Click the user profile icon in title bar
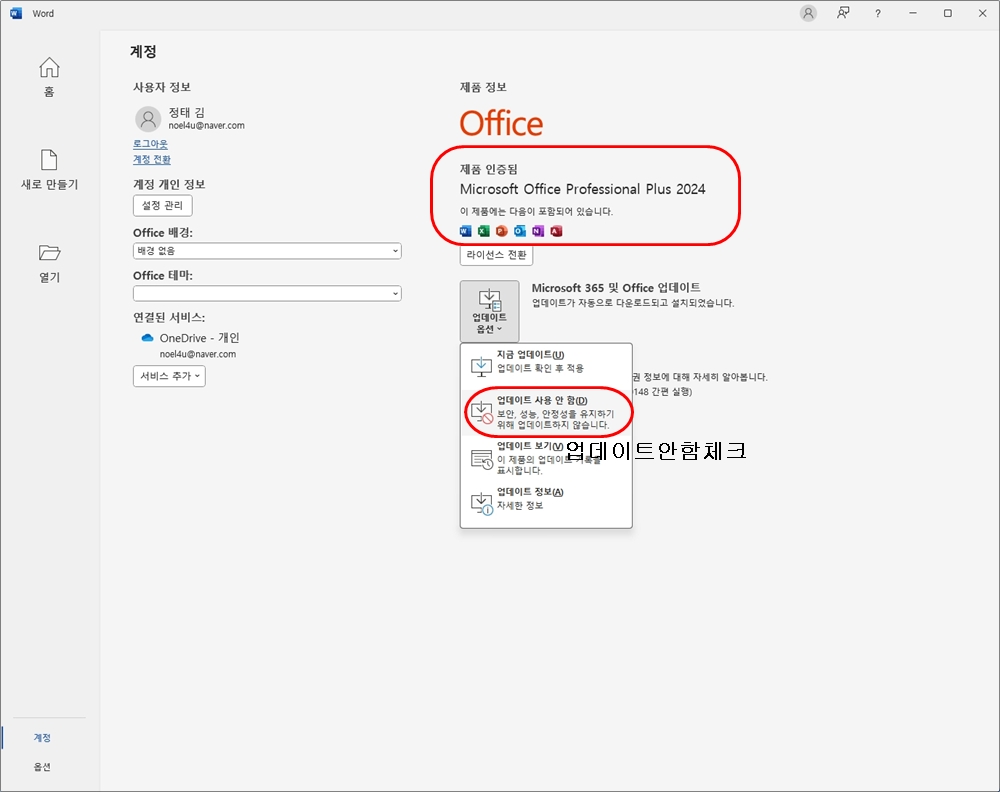The height and width of the screenshot is (792, 1000). 808,13
